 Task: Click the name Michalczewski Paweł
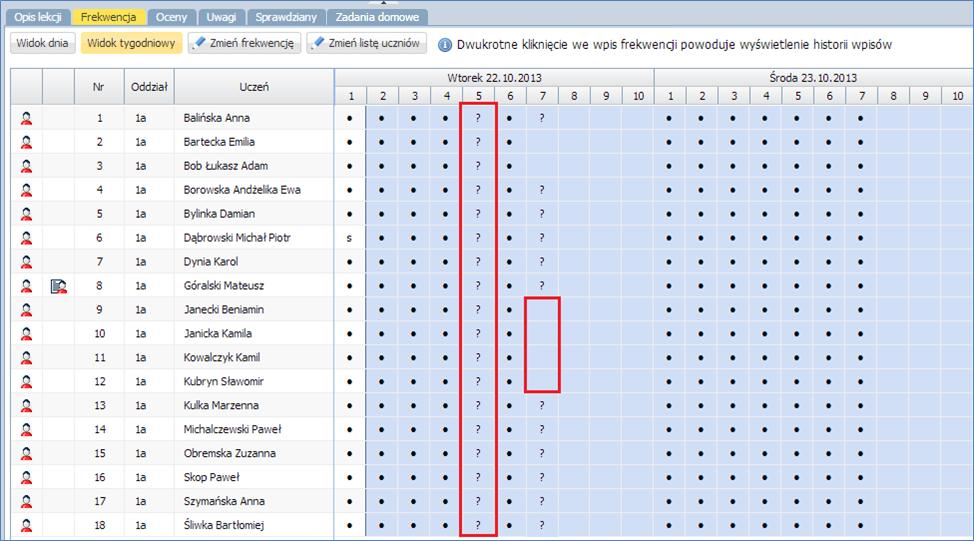(232, 430)
